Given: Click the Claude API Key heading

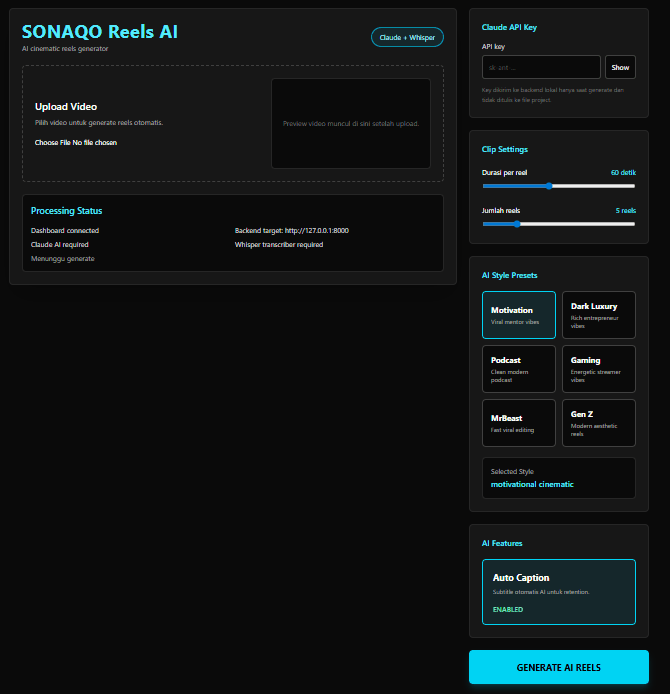Looking at the screenshot, I should [509, 27].
